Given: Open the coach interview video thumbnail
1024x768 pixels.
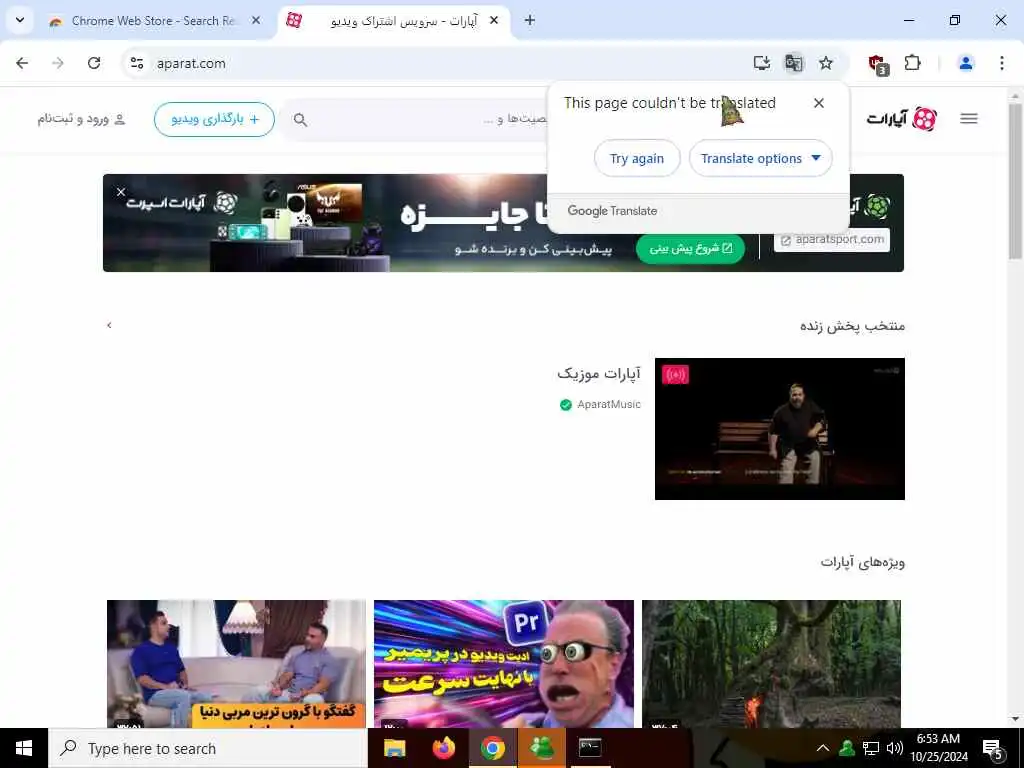Looking at the screenshot, I should coord(236,664).
